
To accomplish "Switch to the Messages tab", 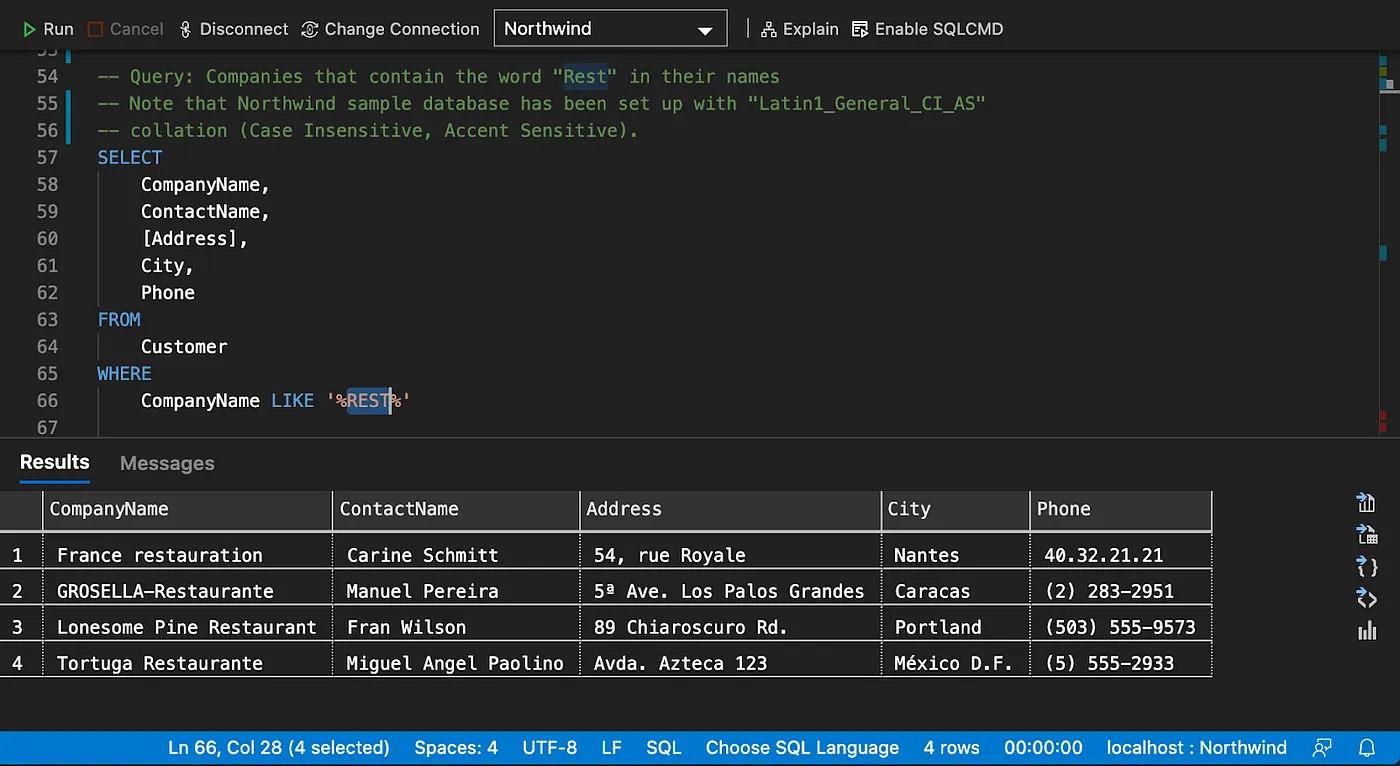I will [x=167, y=463].
